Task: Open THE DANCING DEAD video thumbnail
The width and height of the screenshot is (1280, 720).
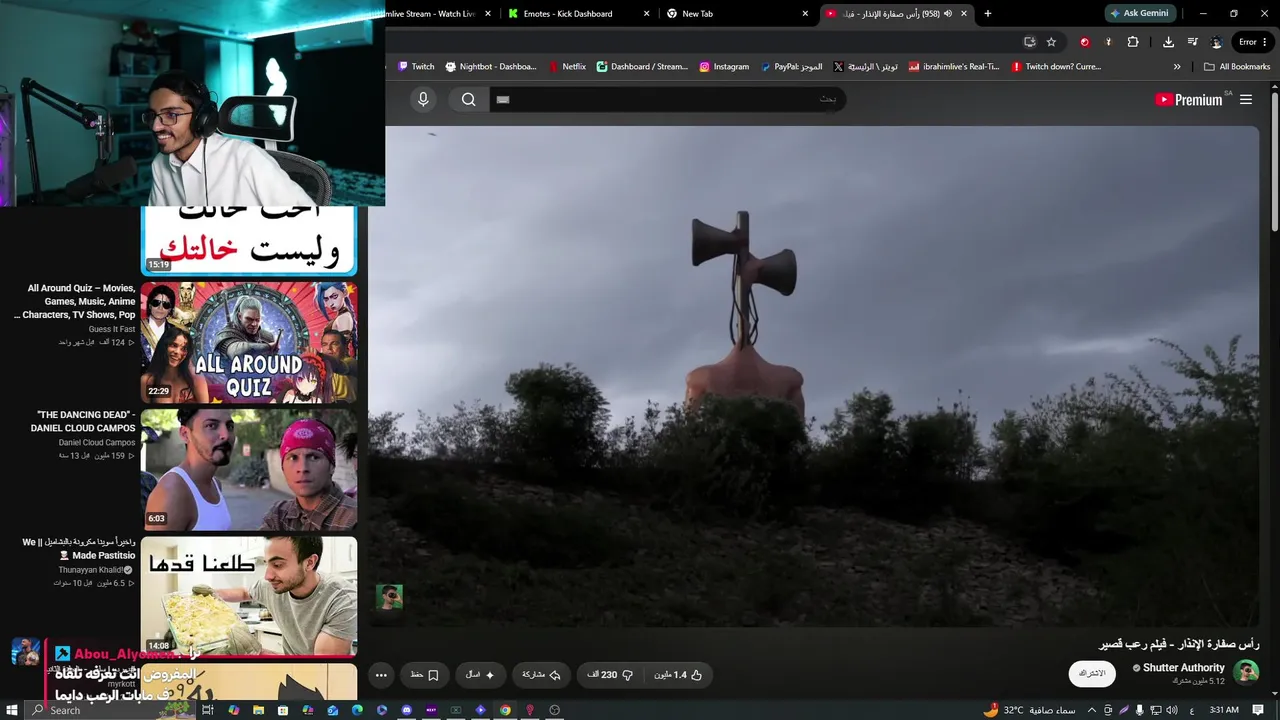Action: pyautogui.click(x=249, y=469)
